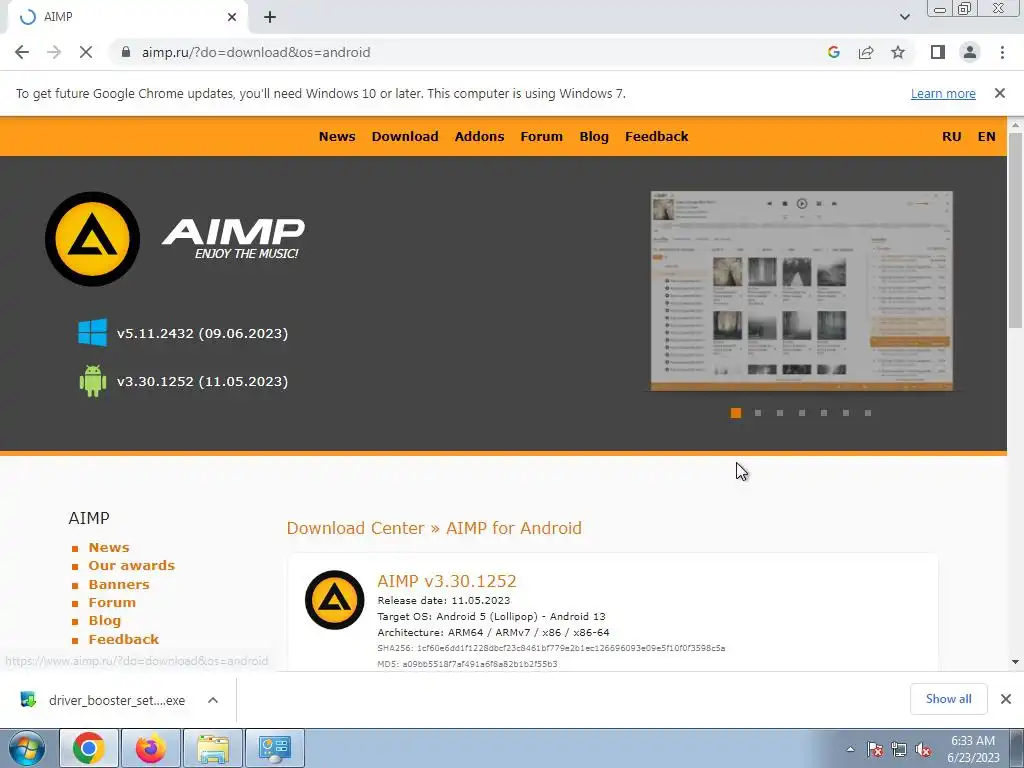Open downloaded driver_booster_set exe file
The width and height of the screenshot is (1024, 768).
click(x=104, y=700)
